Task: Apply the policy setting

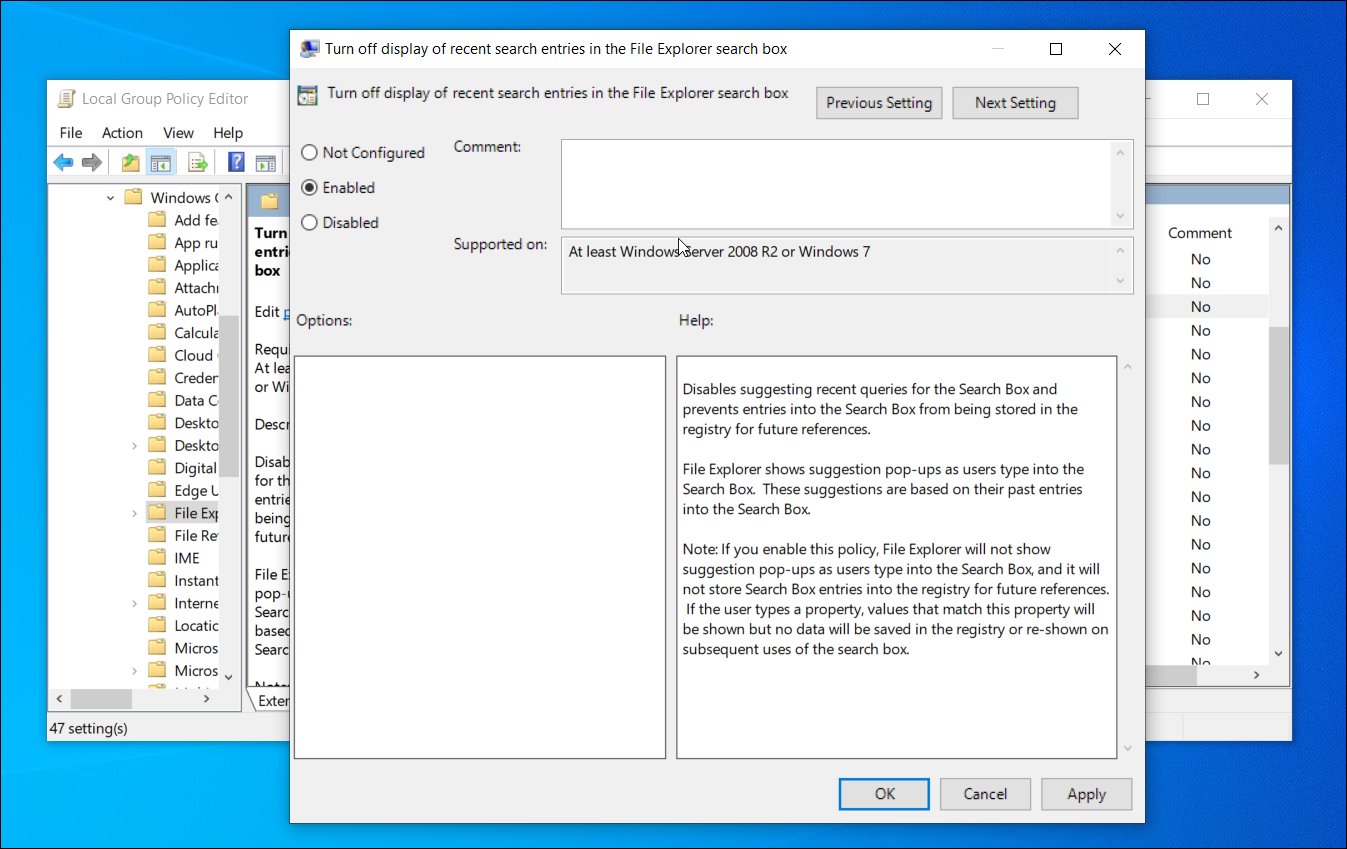Action: pos(1086,794)
